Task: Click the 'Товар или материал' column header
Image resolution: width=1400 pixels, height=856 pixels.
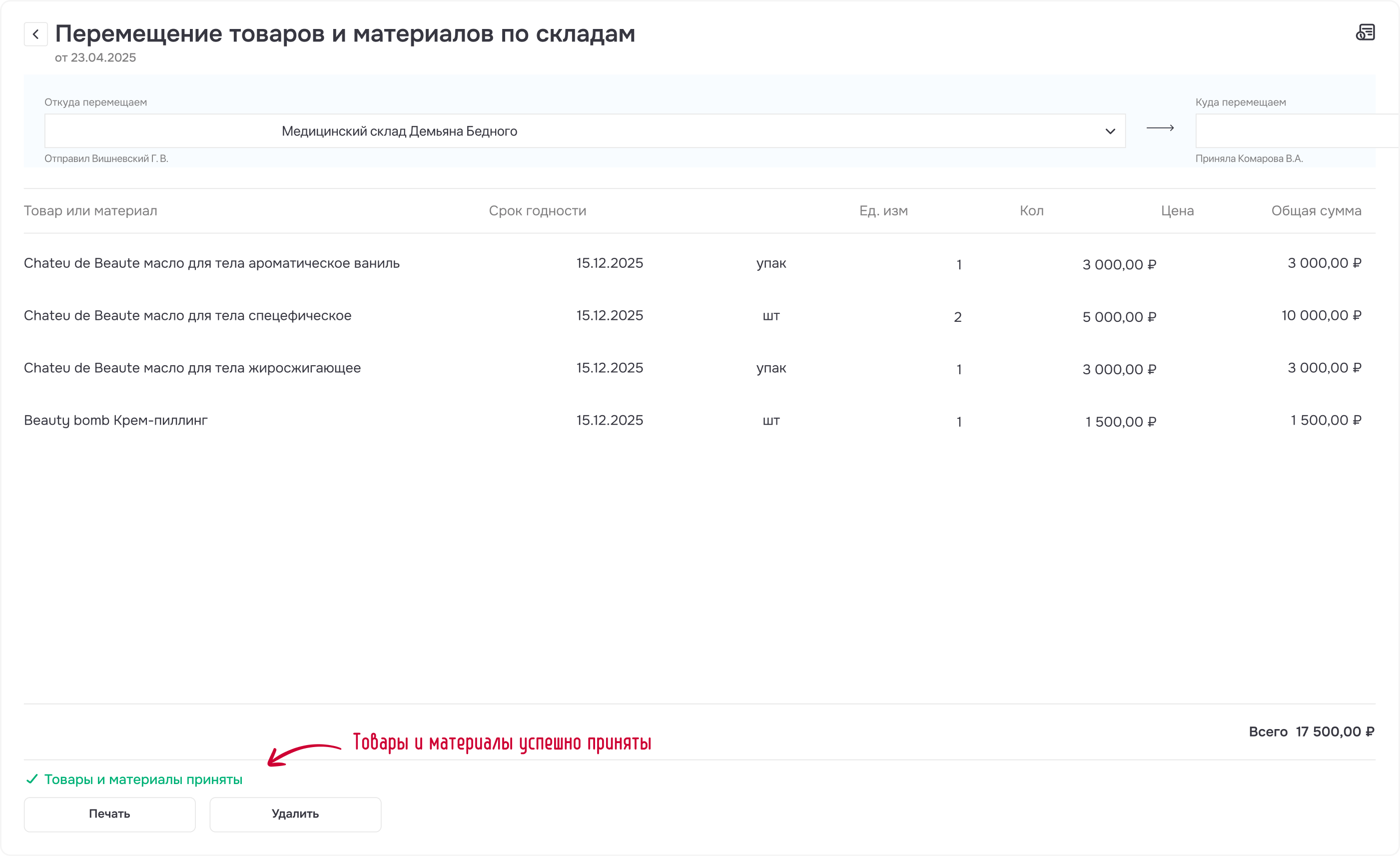Action: (x=90, y=211)
